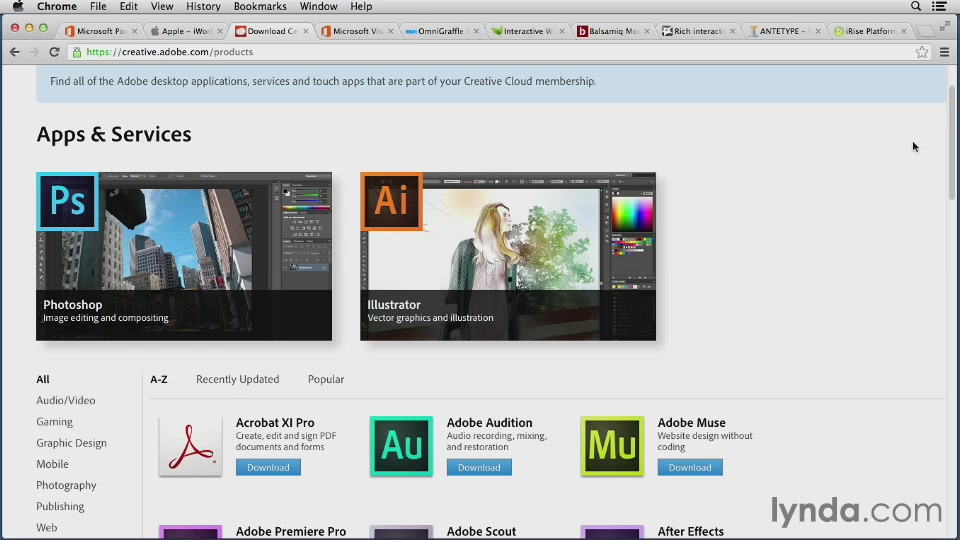The width and height of the screenshot is (960, 540).
Task: Click the browser forward arrow
Action: 34,52
